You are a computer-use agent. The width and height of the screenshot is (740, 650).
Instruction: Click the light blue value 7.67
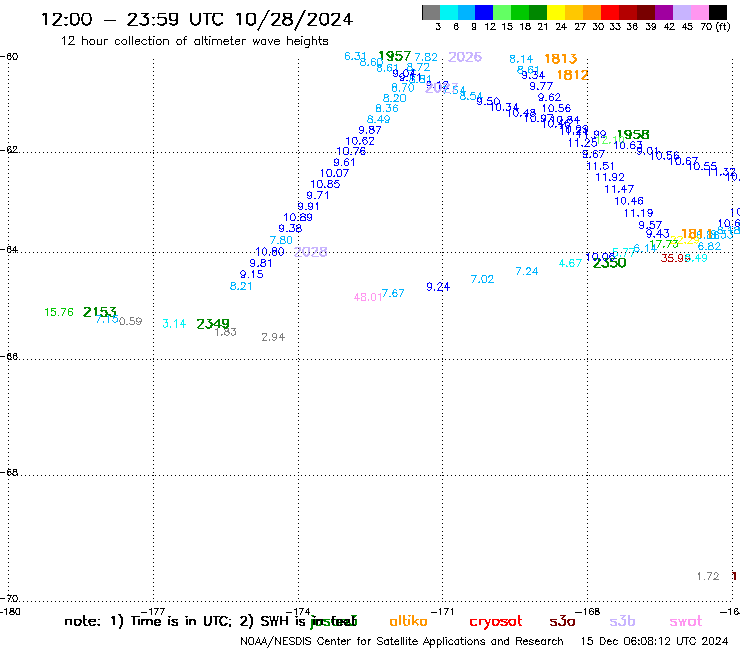pyautogui.click(x=393, y=293)
